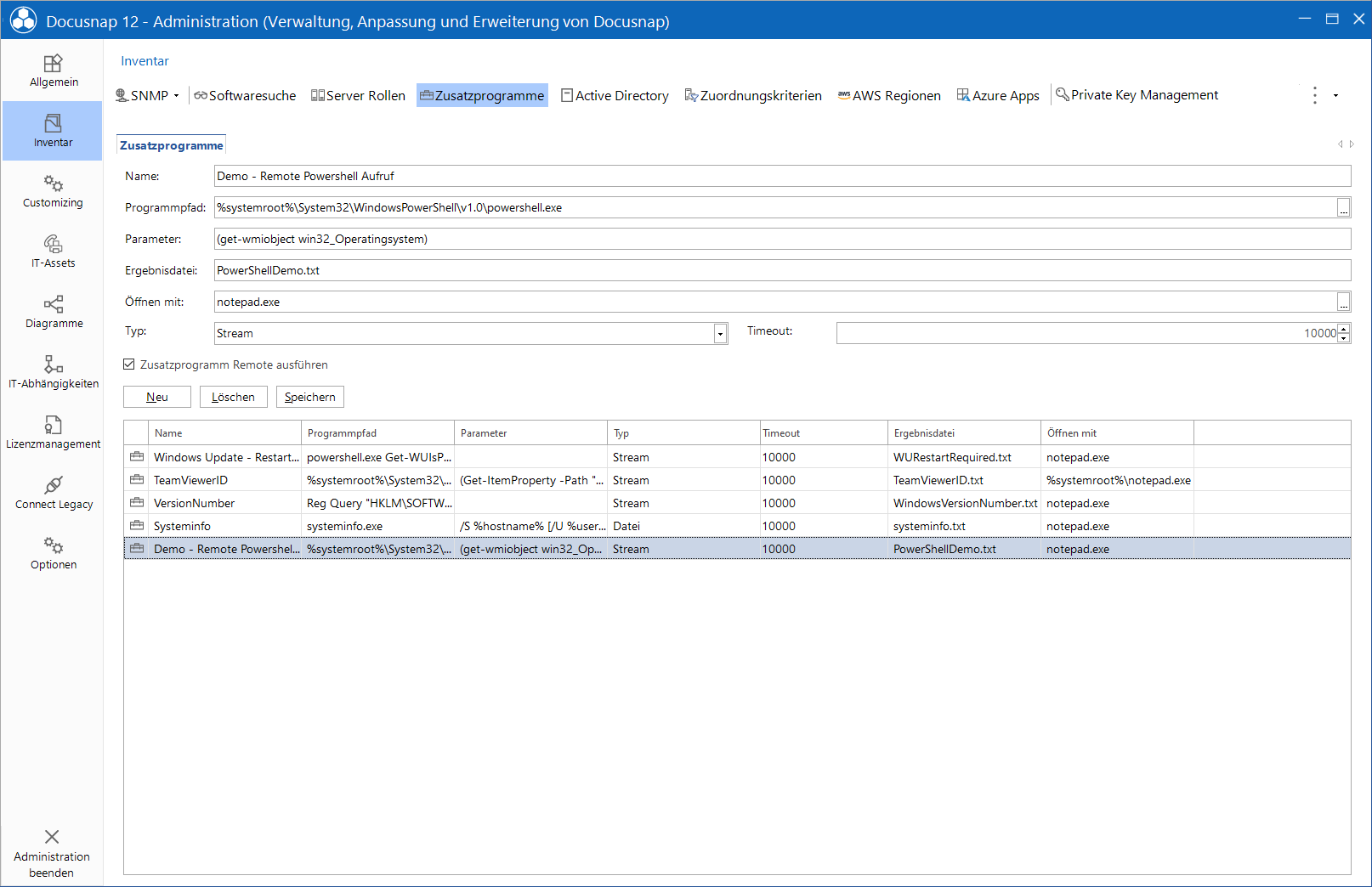The height and width of the screenshot is (887, 1372).
Task: Click the Windows Update row briefcase icon
Action: click(x=136, y=457)
